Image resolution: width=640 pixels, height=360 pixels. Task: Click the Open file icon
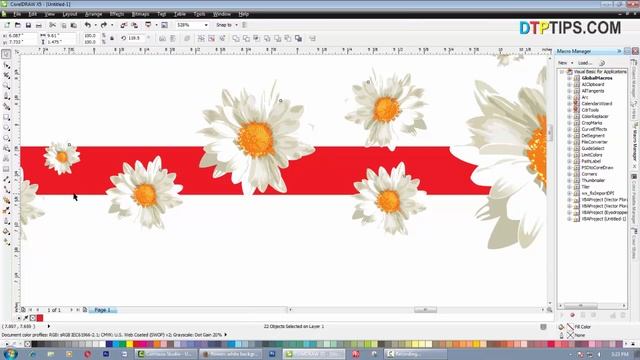[18, 25]
